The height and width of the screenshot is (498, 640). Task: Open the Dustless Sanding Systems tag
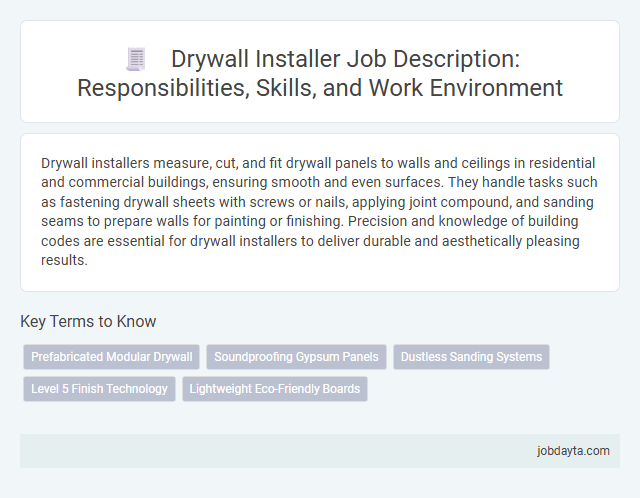471,357
